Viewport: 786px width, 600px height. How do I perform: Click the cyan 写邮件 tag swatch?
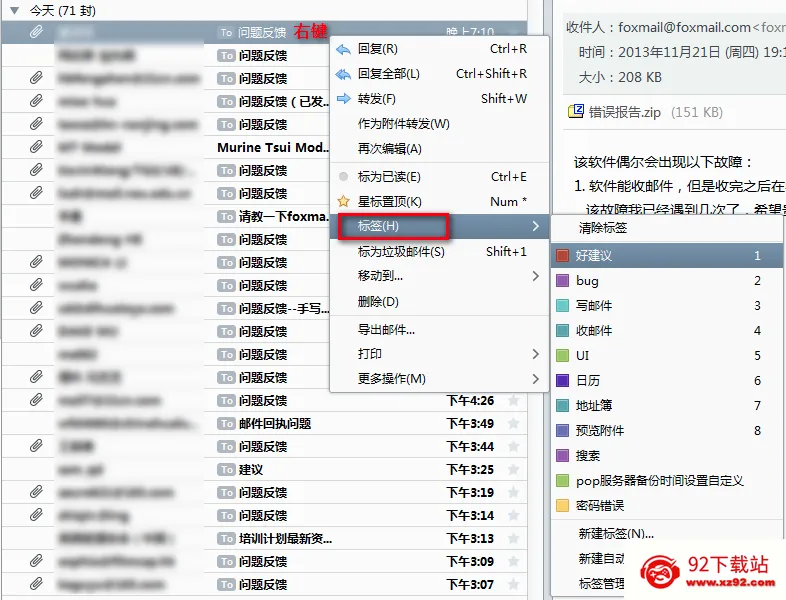[562, 305]
